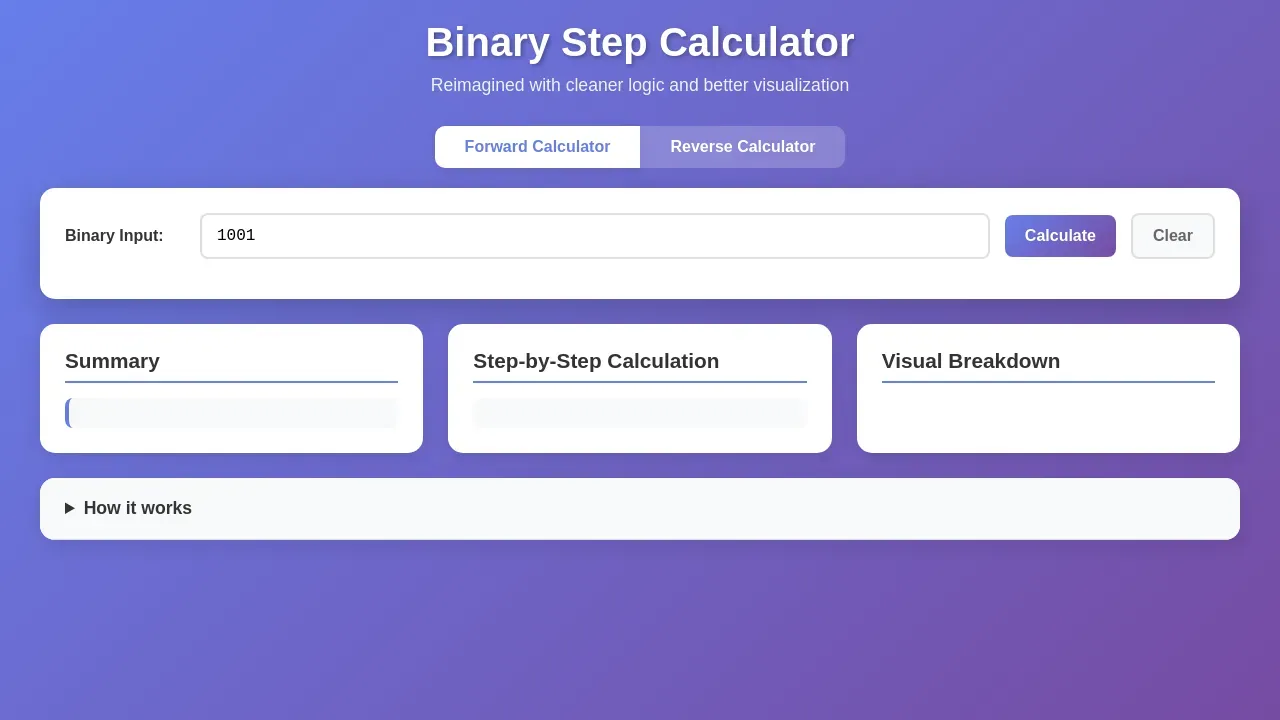The height and width of the screenshot is (720, 1280).
Task: Click the Binary Input label
Action: pyautogui.click(x=114, y=236)
